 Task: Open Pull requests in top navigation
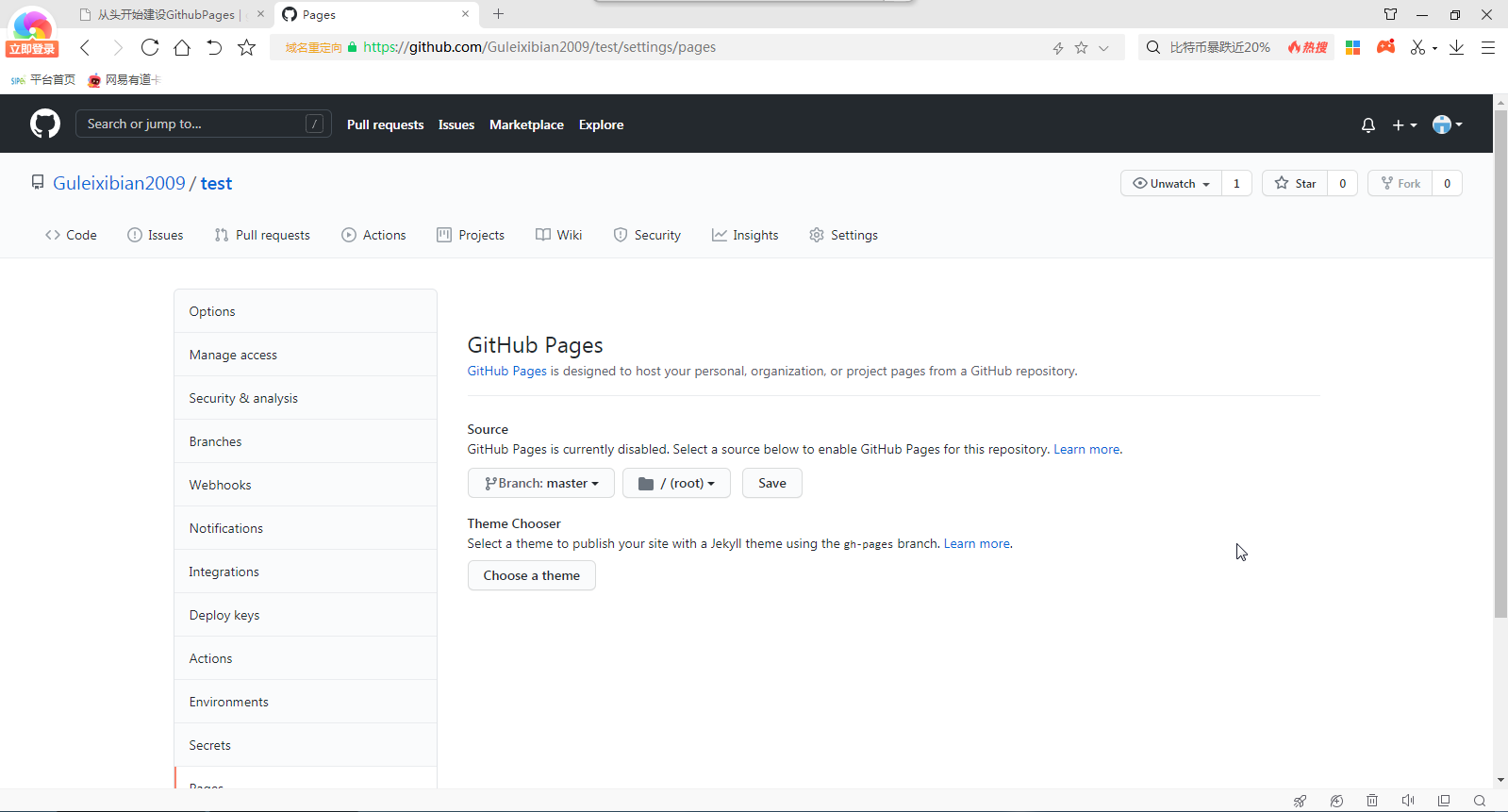(x=385, y=124)
